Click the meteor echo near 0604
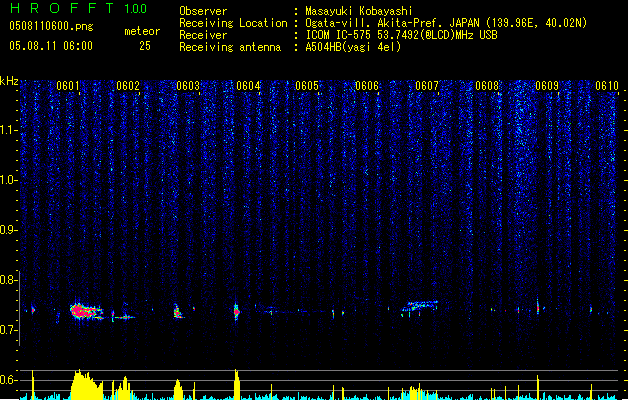 [x=236, y=311]
